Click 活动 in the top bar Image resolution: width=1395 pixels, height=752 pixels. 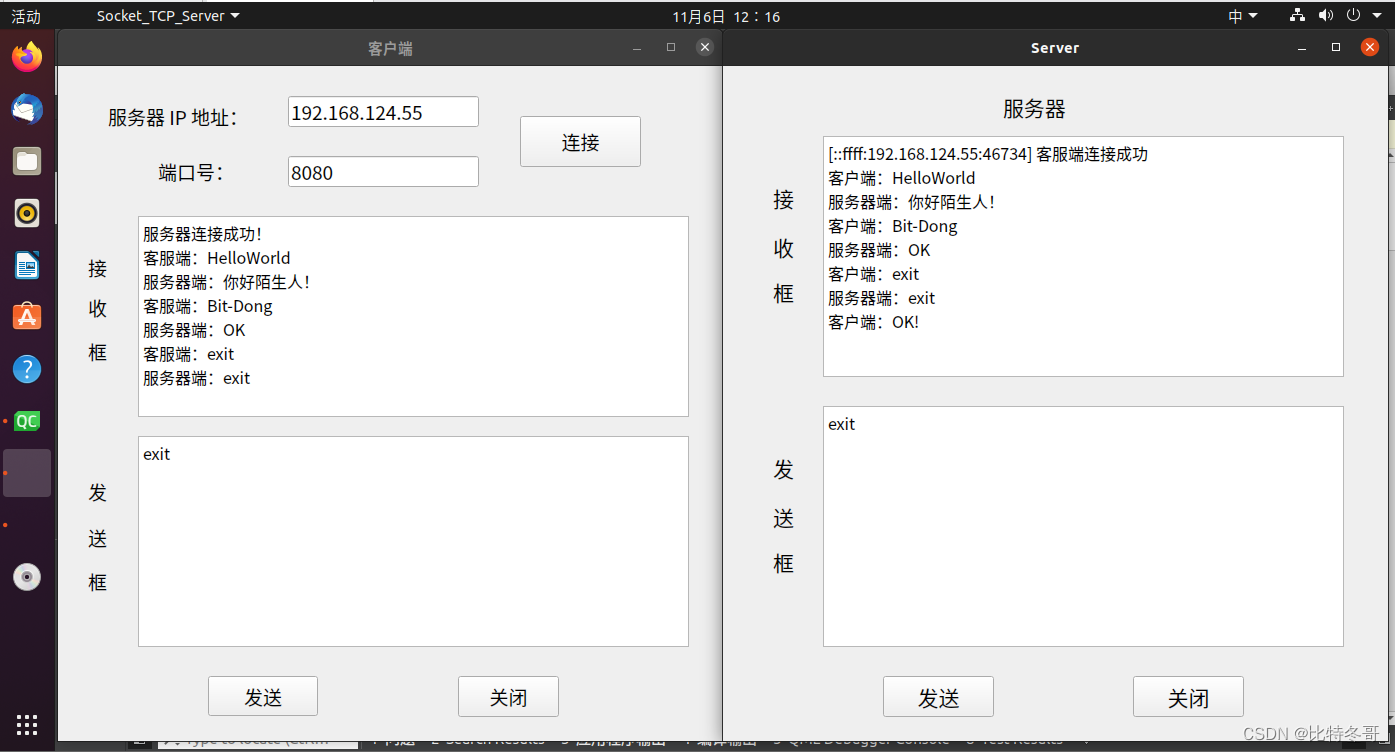click(26, 15)
